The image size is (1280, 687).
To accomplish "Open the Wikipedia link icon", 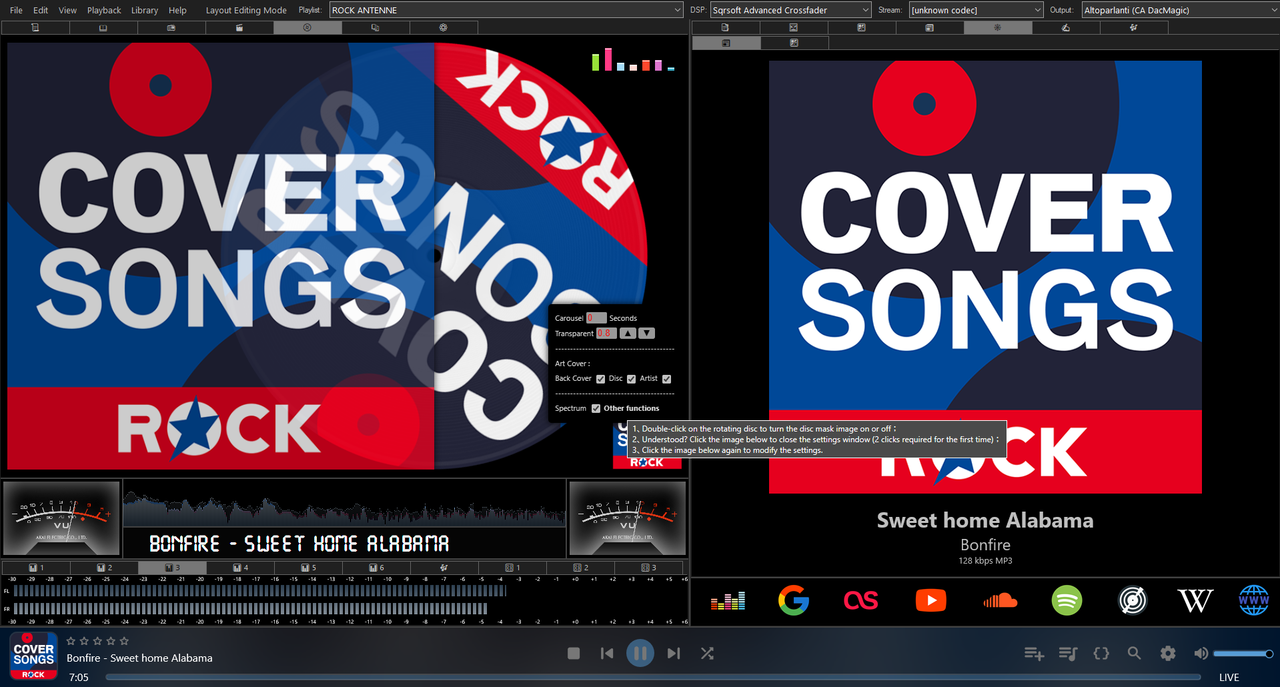I will [x=1195, y=600].
